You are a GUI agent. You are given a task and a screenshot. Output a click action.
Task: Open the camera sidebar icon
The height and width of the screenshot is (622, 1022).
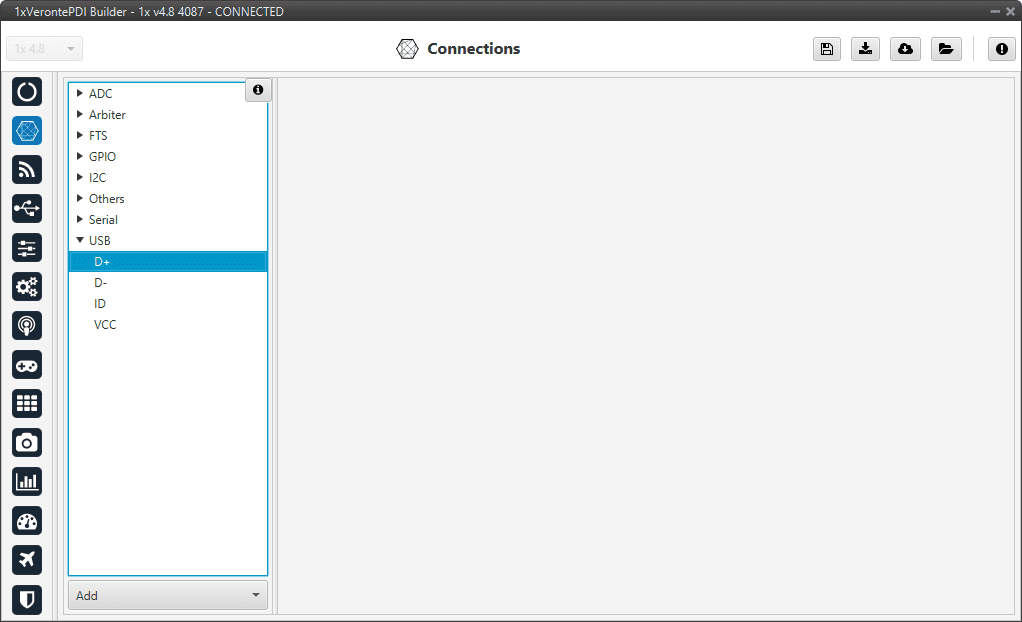click(x=27, y=443)
